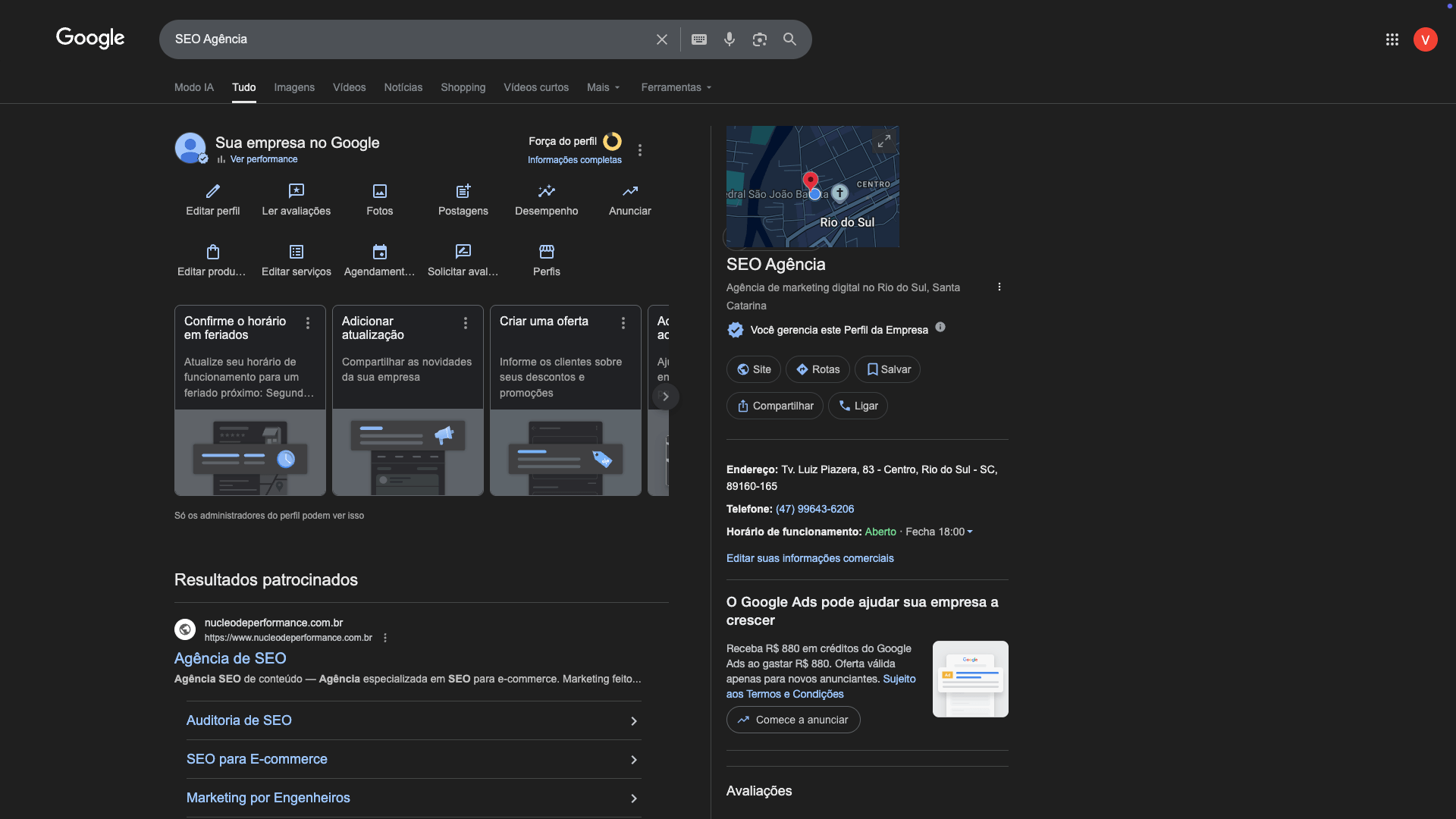This screenshot has width=1456, height=819.
Task: Open the Google apps grid
Action: pyautogui.click(x=1392, y=39)
